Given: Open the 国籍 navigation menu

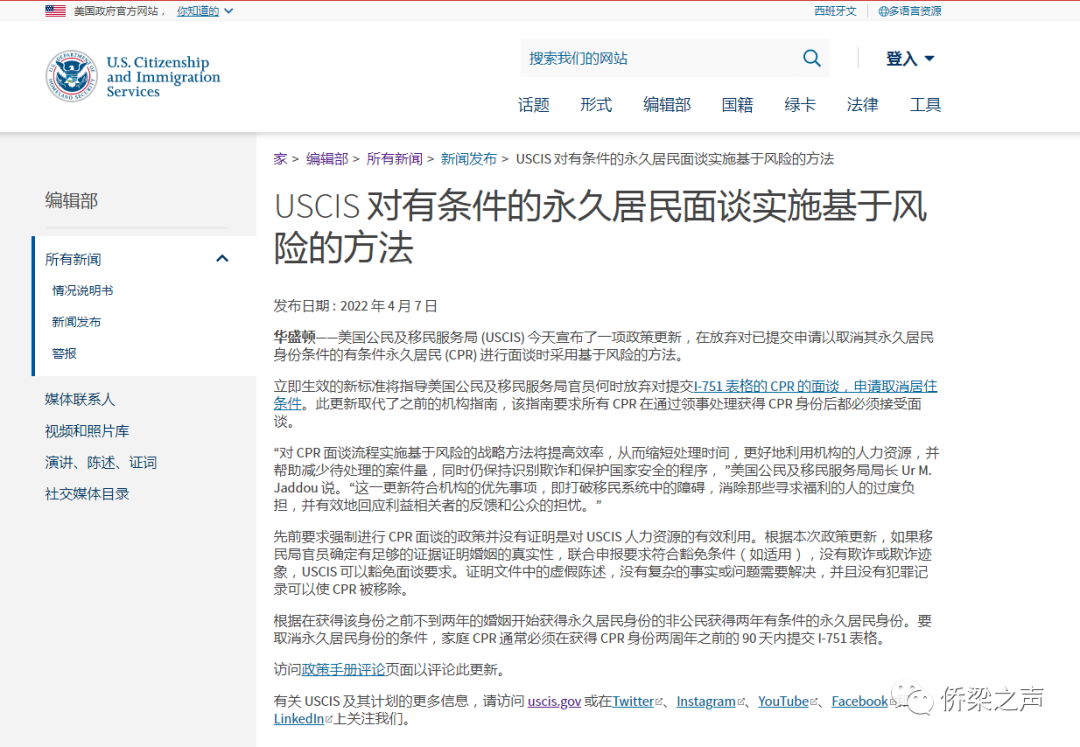Looking at the screenshot, I should [x=737, y=105].
